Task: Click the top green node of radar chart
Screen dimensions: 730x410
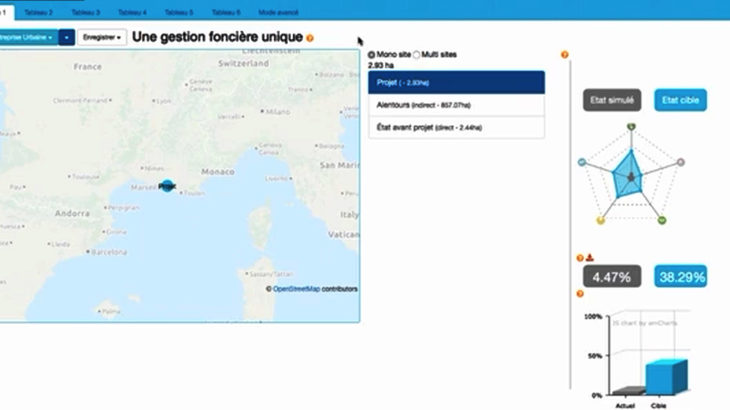Action: (x=631, y=127)
